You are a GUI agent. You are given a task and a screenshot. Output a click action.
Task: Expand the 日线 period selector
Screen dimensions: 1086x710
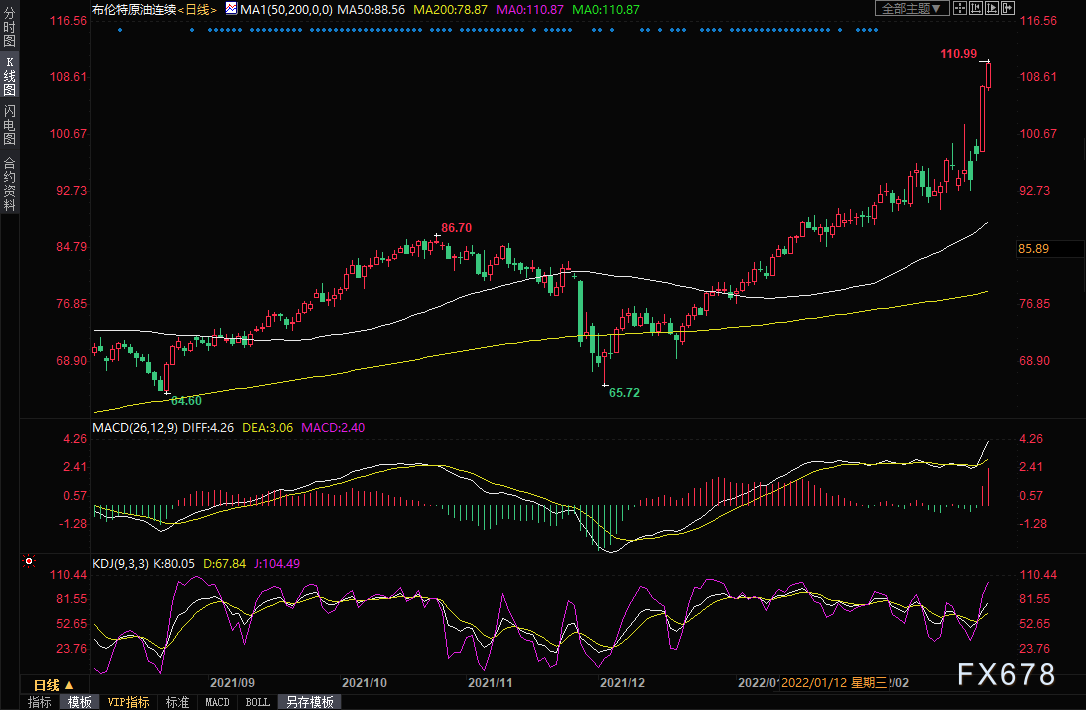coord(53,685)
